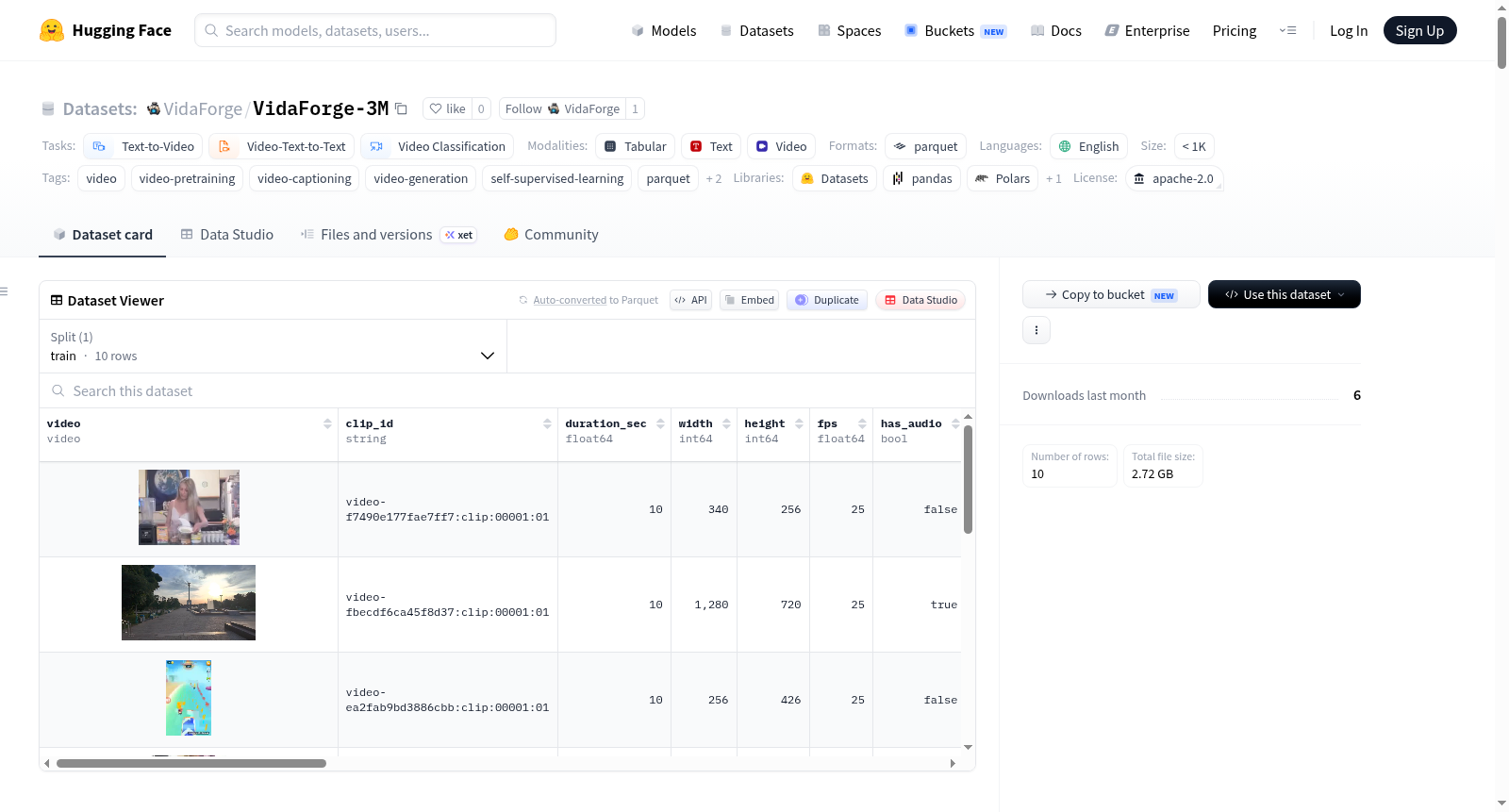Click the table scroll down arrow
This screenshot has height=812, width=1509.
968,748
